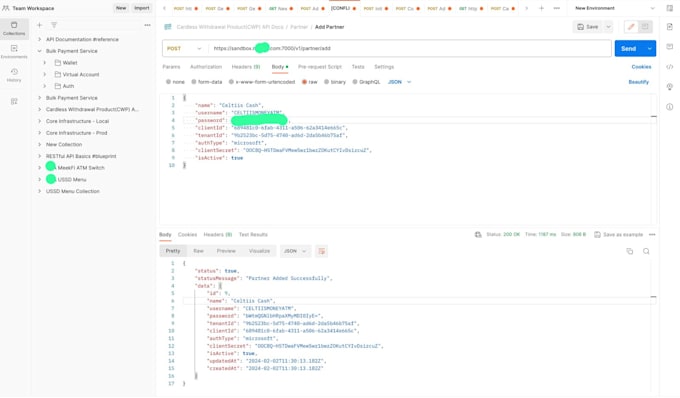Open the New Environment dropdown

click(x=614, y=8)
